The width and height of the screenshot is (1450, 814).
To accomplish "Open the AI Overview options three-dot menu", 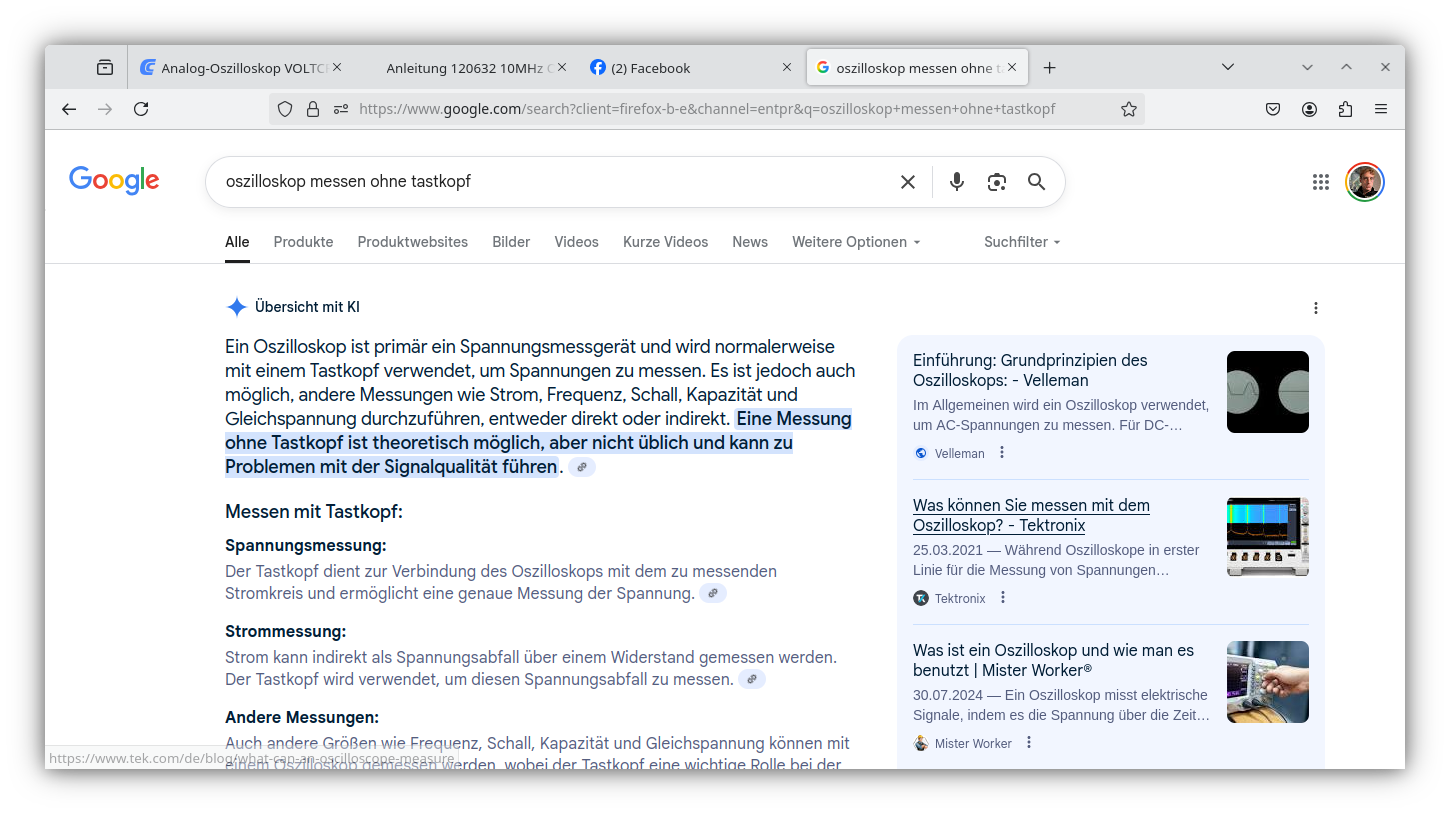I will [x=1316, y=308].
